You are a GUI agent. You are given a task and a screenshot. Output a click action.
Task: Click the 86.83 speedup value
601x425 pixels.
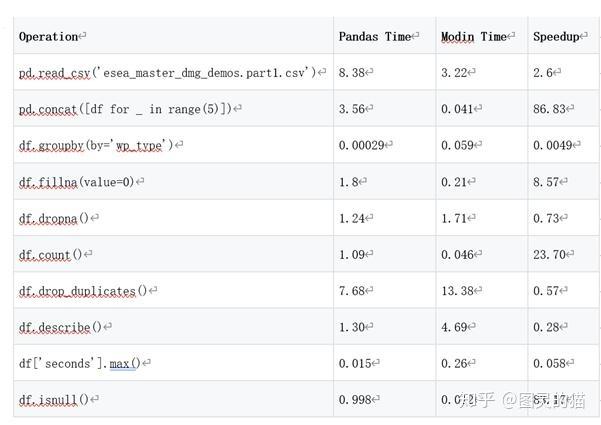[x=551, y=109]
